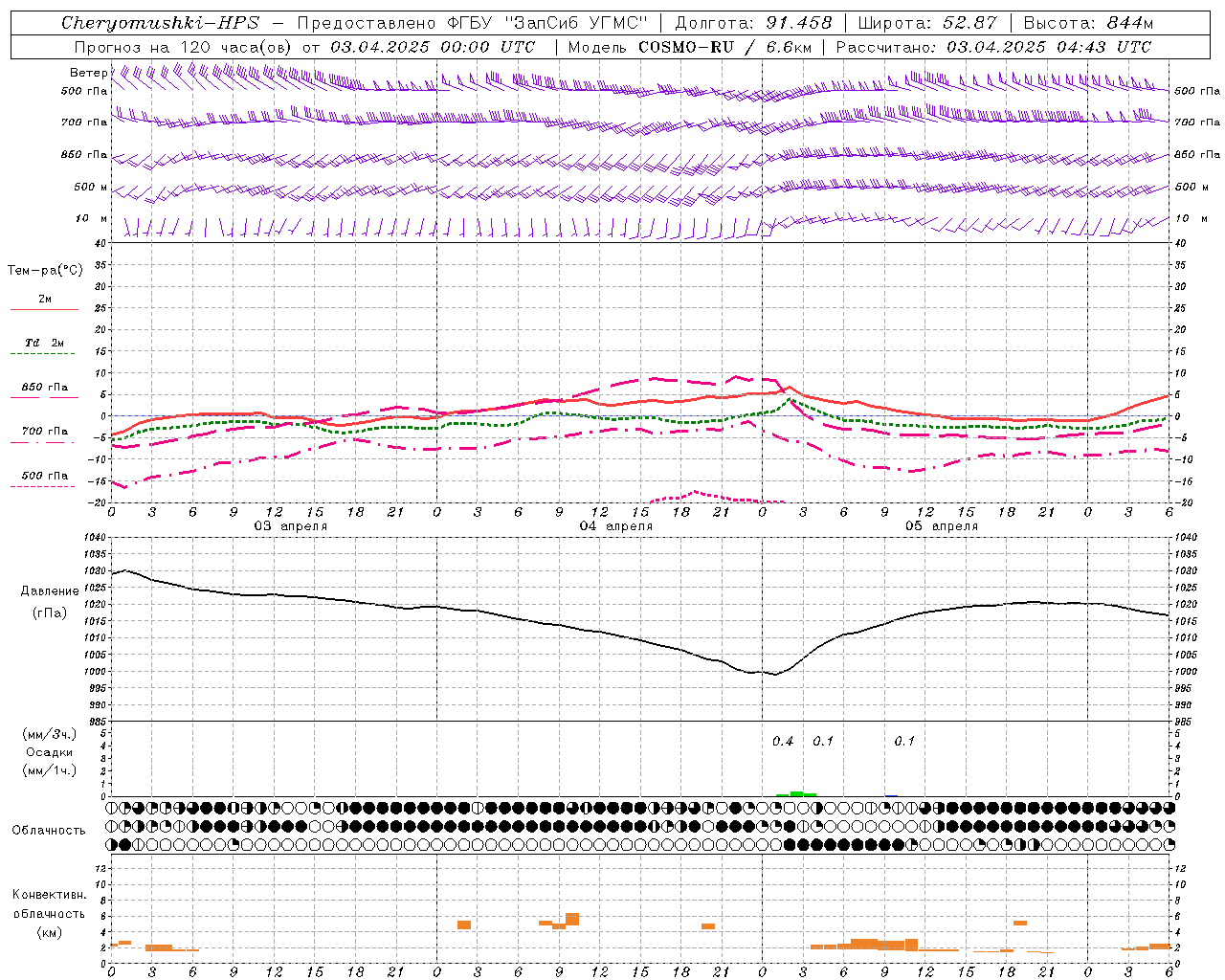Viewport: 1225px width, 980px height.
Task: Click the Cheryomushki-HPS station title
Action: (x=161, y=23)
